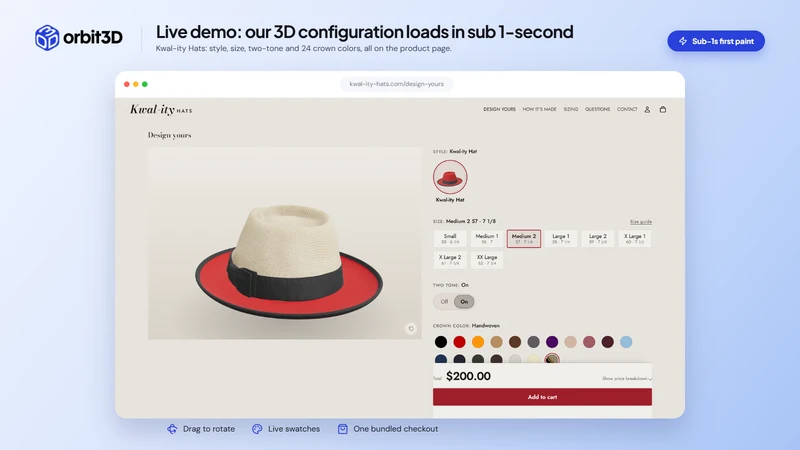Reset the 3D hat view rotation icon

(411, 329)
